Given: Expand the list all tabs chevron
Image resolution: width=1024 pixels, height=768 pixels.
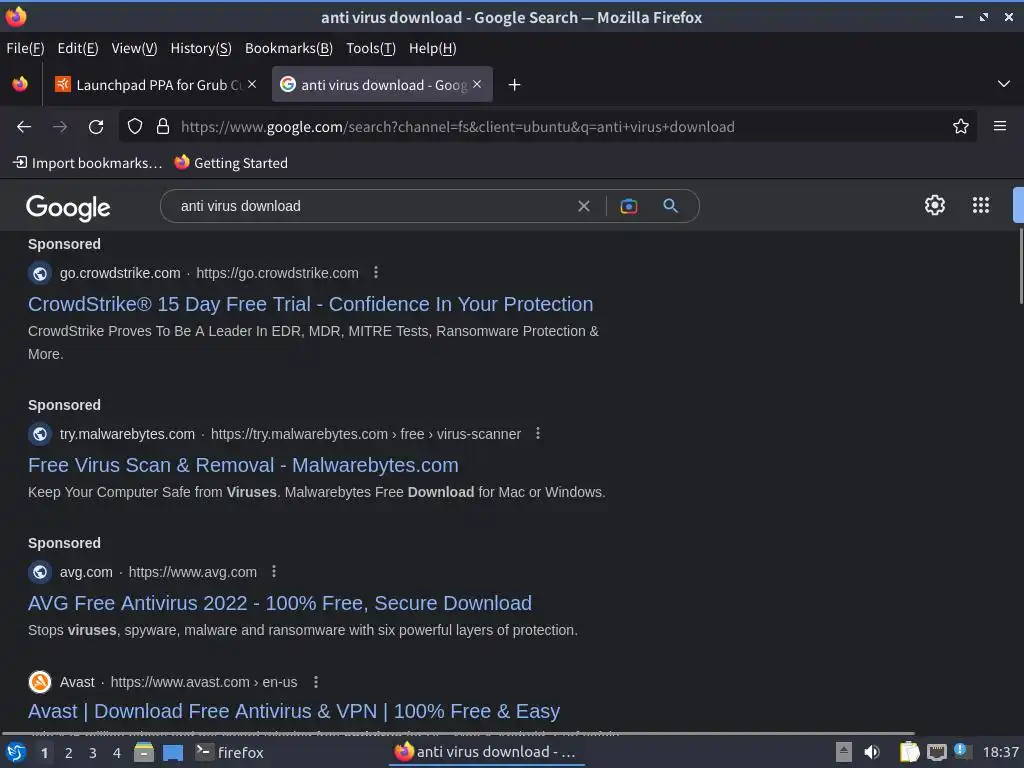Looking at the screenshot, I should (1004, 84).
